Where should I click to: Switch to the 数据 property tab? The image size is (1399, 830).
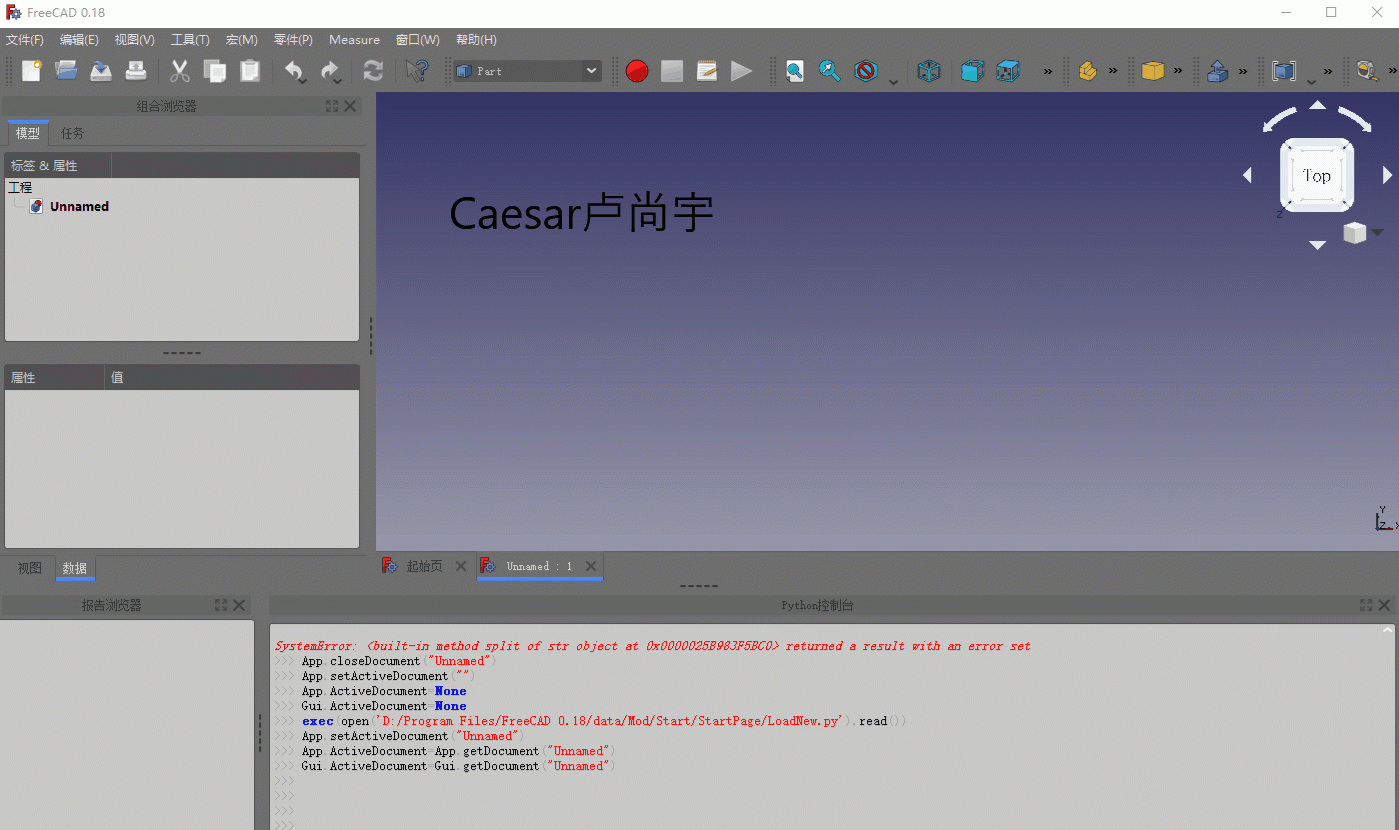coord(74,568)
